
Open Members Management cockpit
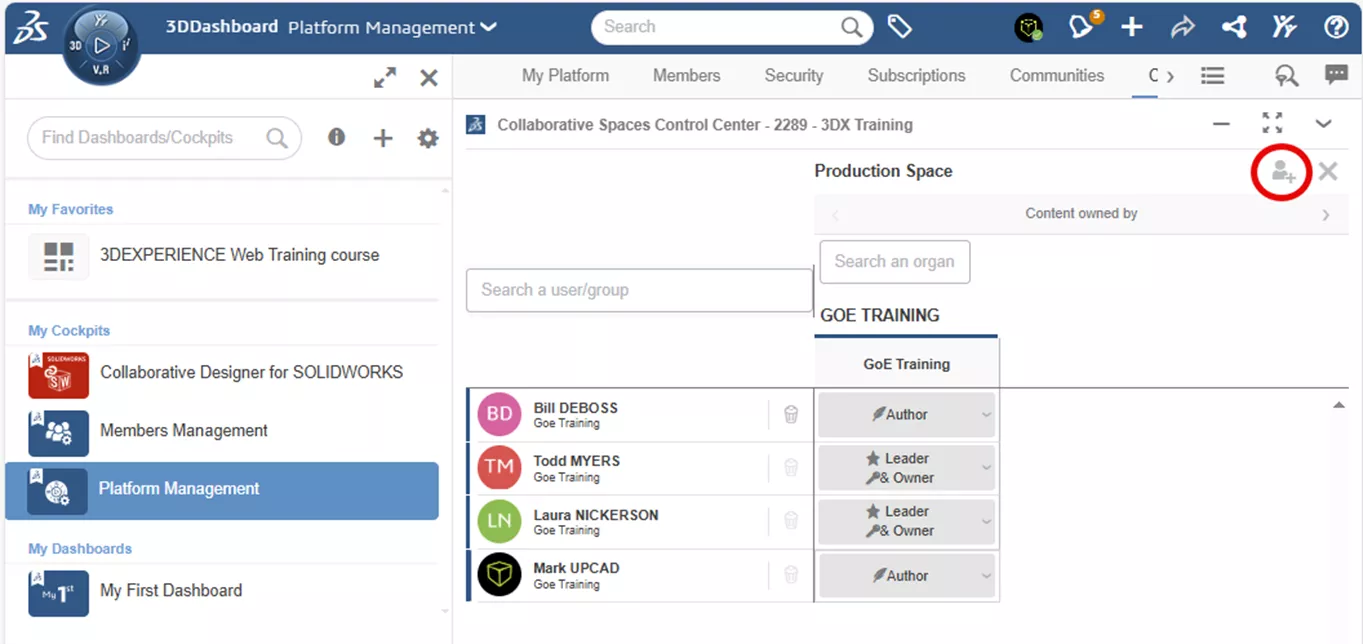pyautogui.click(x=222, y=431)
